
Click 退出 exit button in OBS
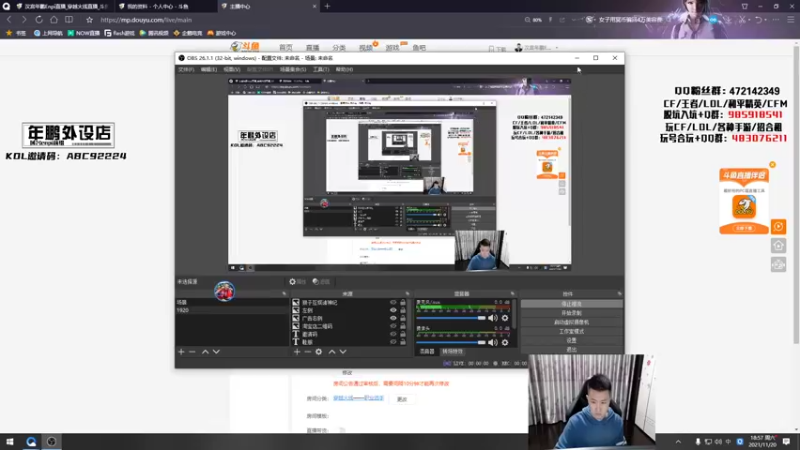[571, 349]
